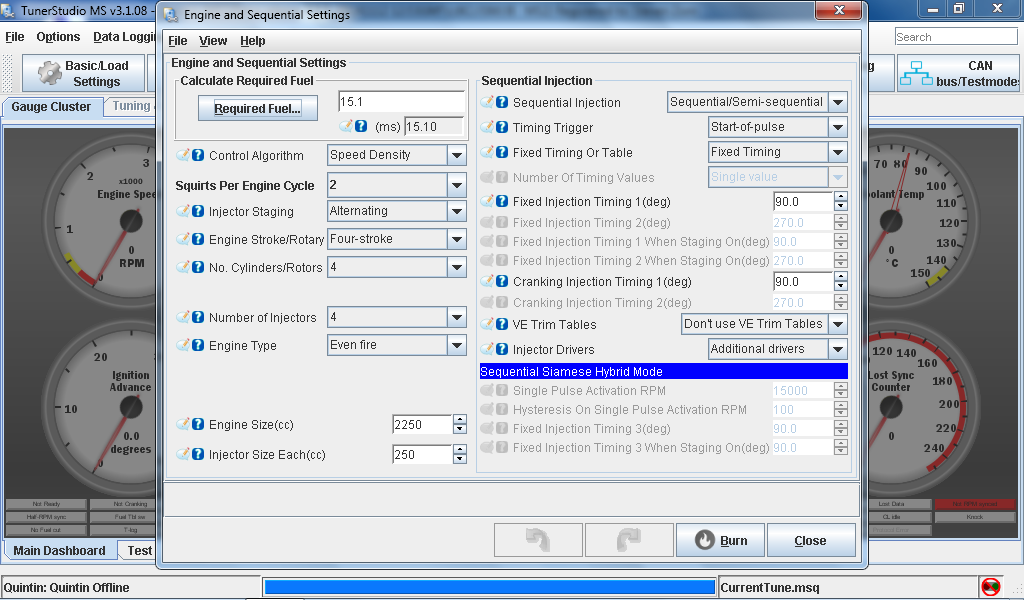
Task: Open help for Injector Drivers setting
Action: 502,349
